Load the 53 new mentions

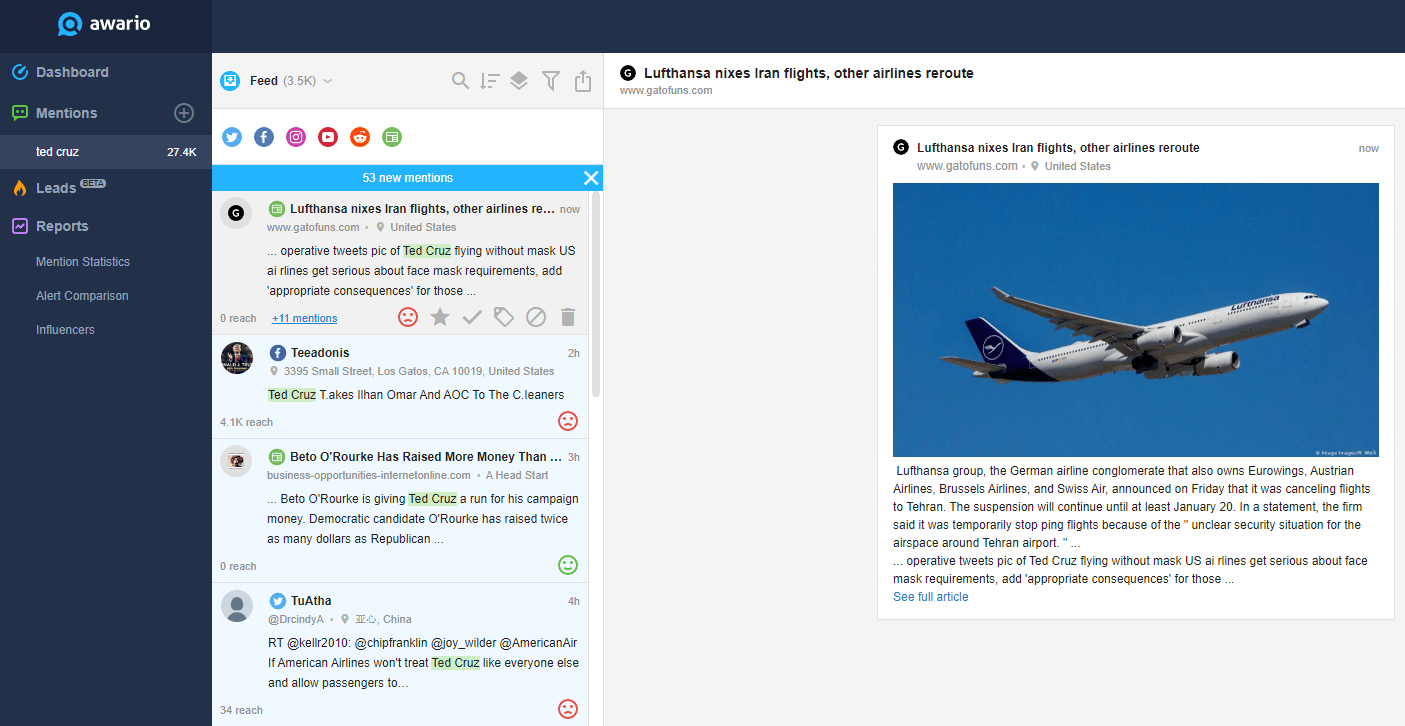407,178
